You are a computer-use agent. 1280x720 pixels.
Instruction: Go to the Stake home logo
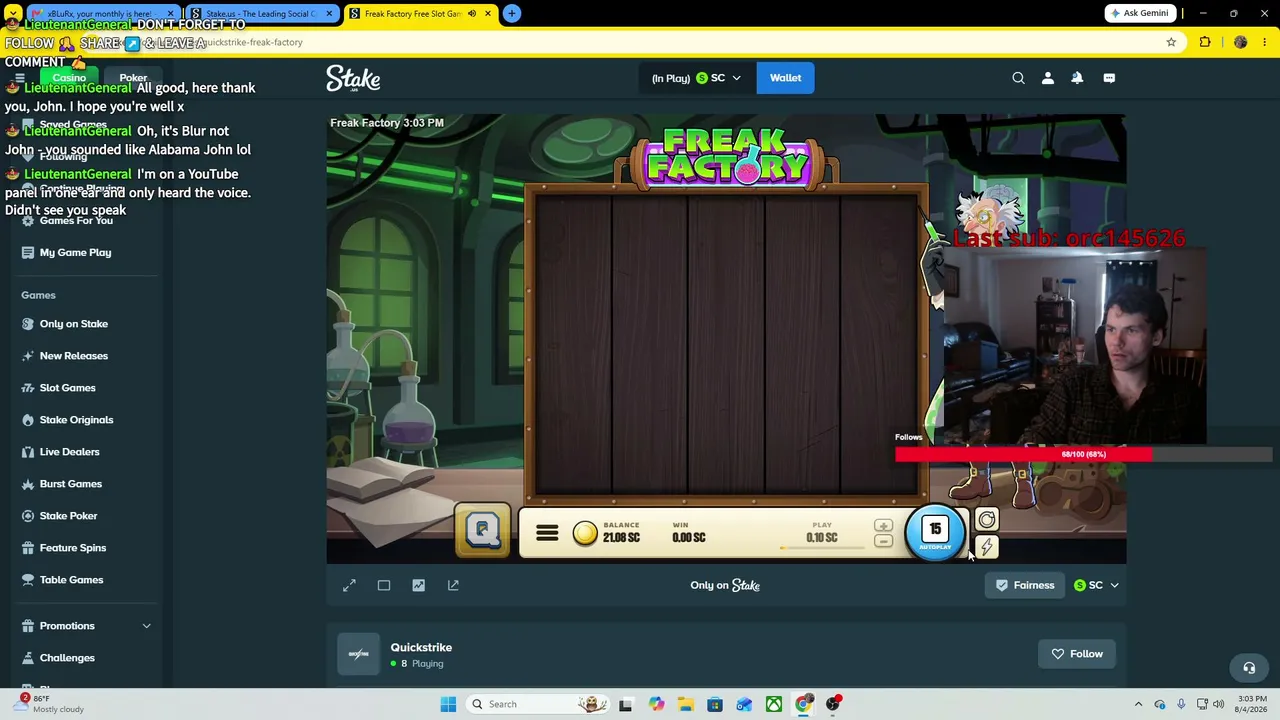tap(353, 78)
